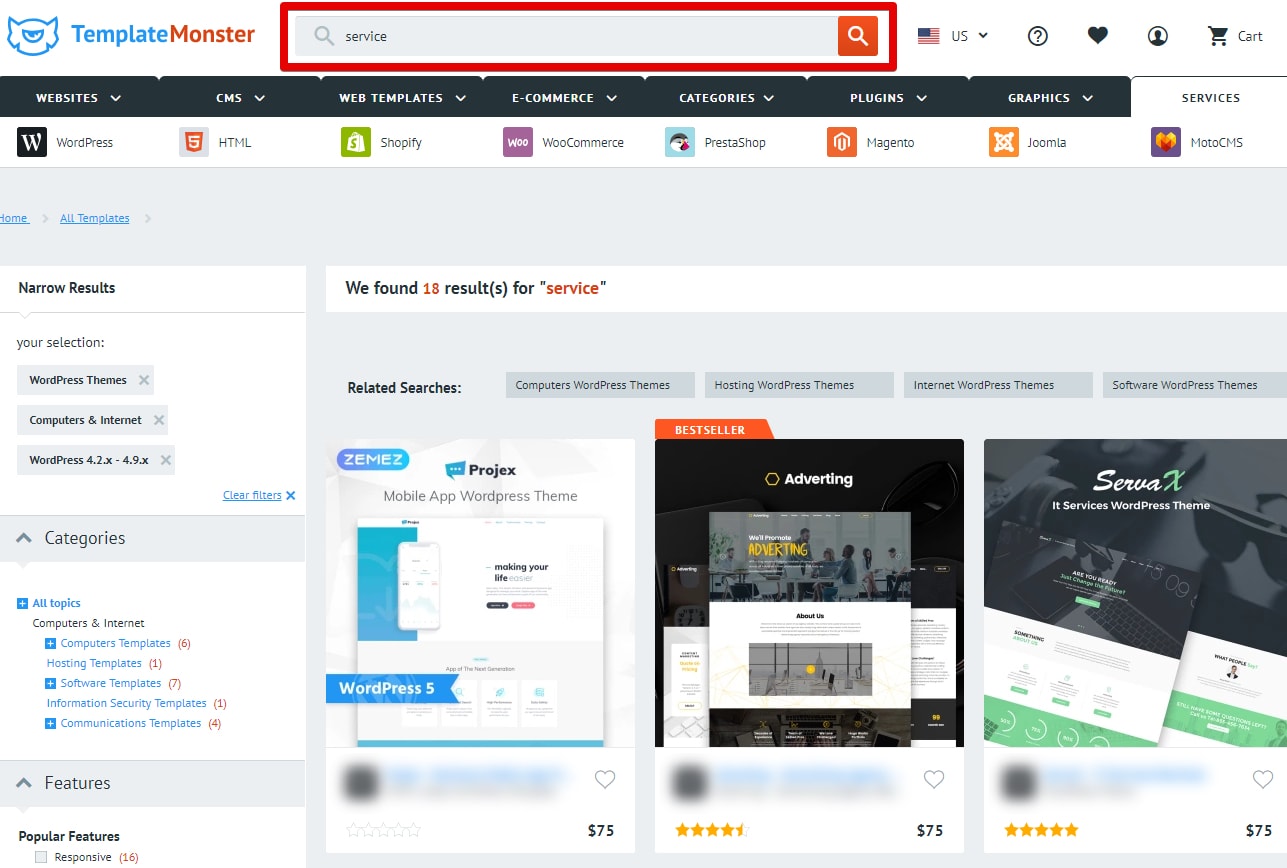Switch to the Services tab

tap(1210, 98)
